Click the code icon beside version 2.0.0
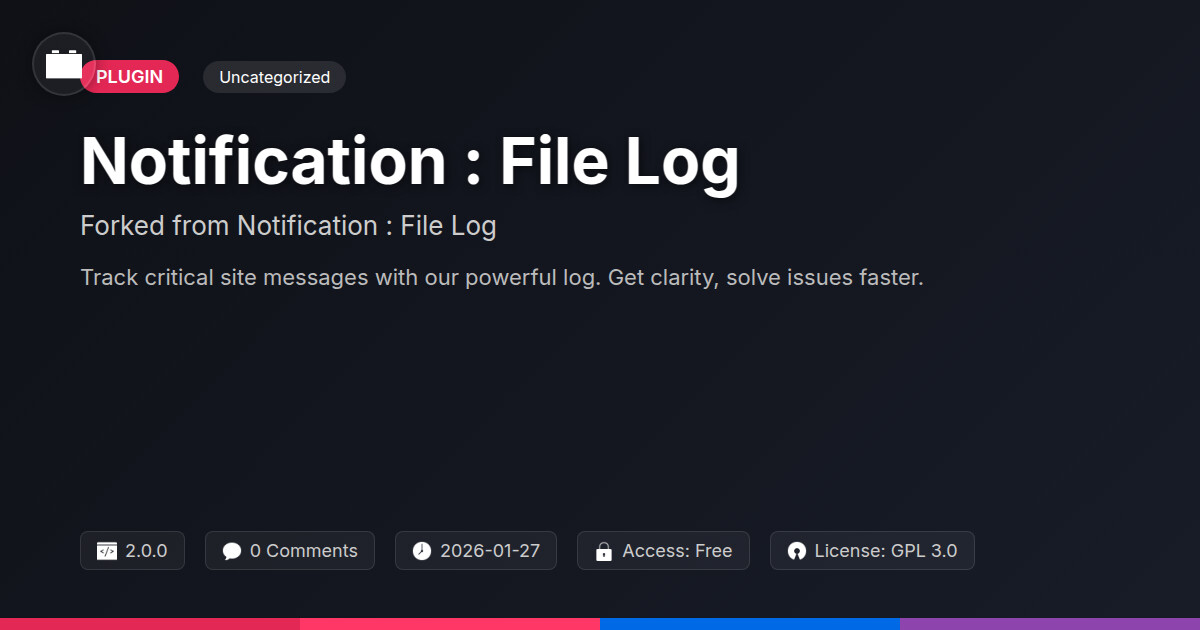1200x630 pixels. click(107, 551)
